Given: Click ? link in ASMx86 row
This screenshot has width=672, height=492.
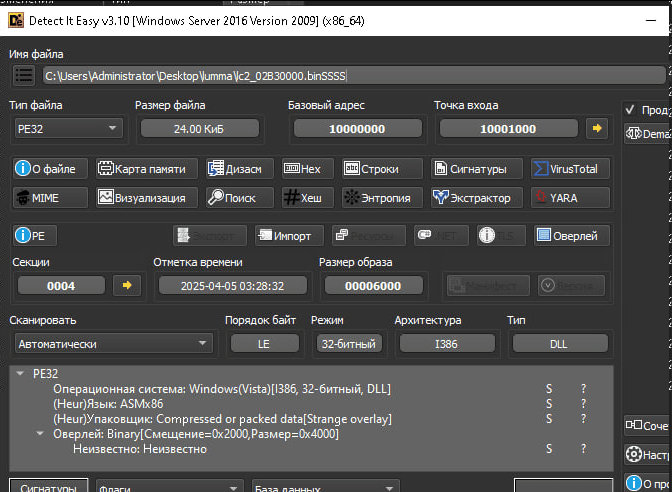Looking at the screenshot, I should 583,404.
